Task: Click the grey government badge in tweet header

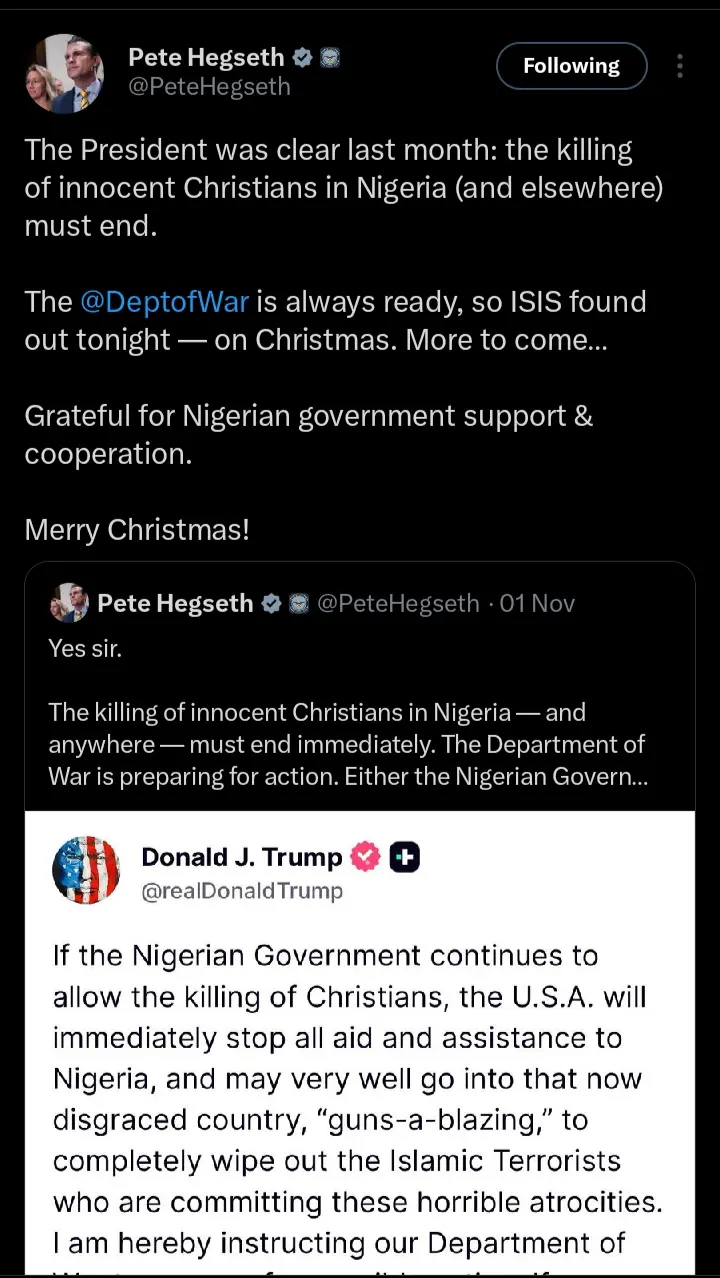Action: click(329, 58)
